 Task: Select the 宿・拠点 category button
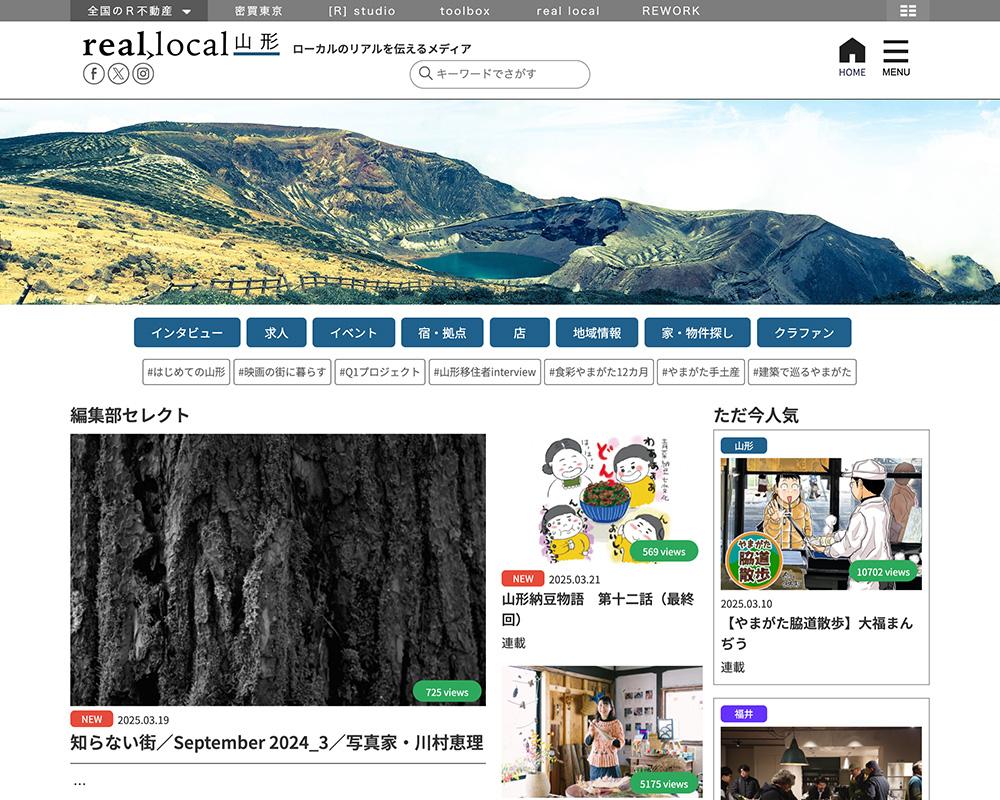pos(442,332)
